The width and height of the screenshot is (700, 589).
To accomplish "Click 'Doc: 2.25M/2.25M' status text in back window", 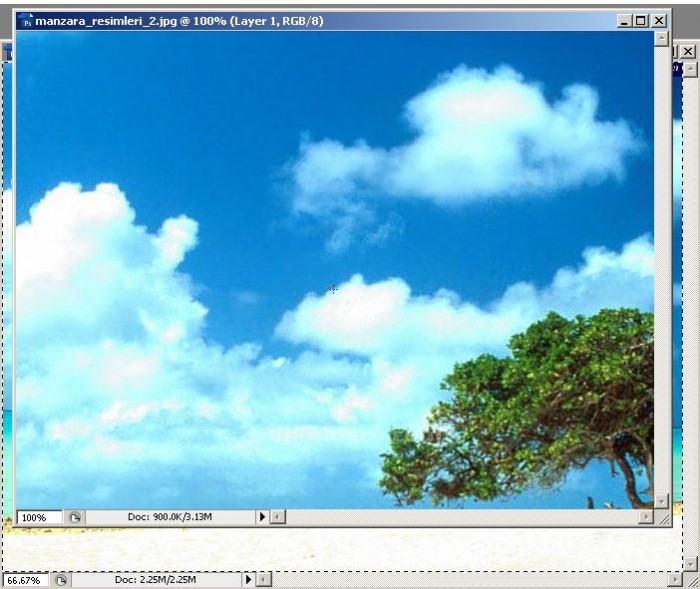I will [x=155, y=580].
